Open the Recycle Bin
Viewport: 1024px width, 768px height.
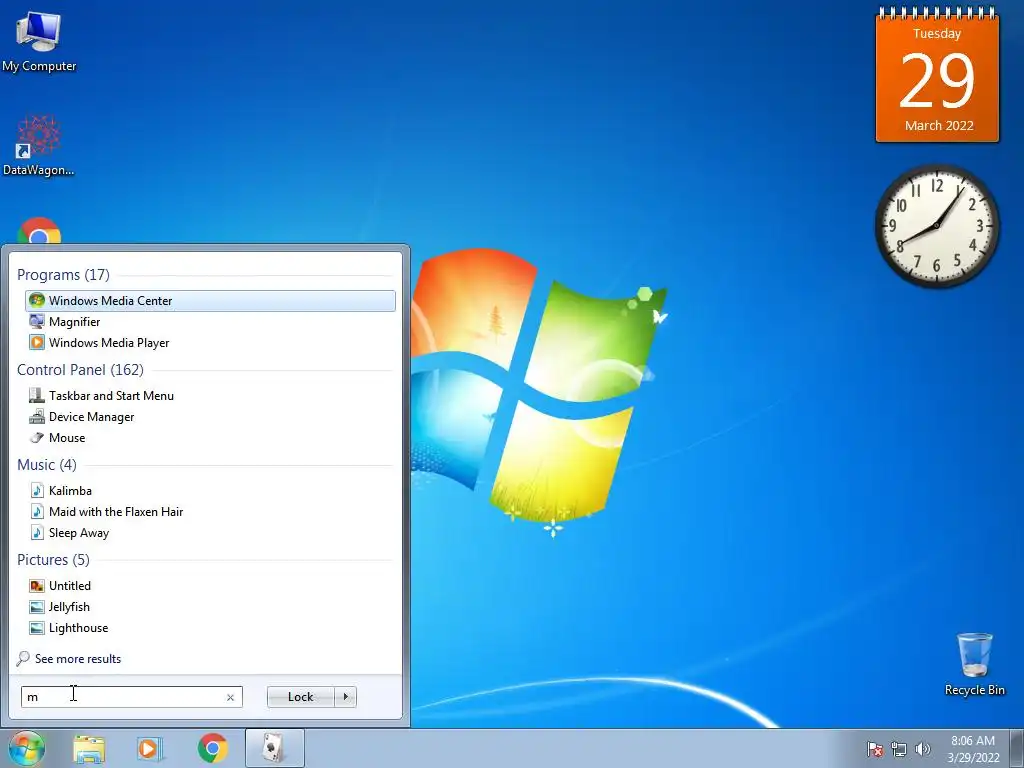[974, 663]
